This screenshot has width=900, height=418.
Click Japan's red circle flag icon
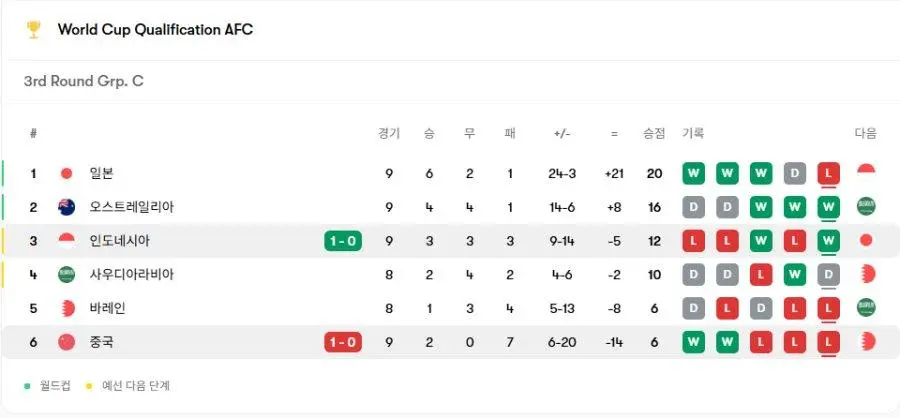[67, 173]
